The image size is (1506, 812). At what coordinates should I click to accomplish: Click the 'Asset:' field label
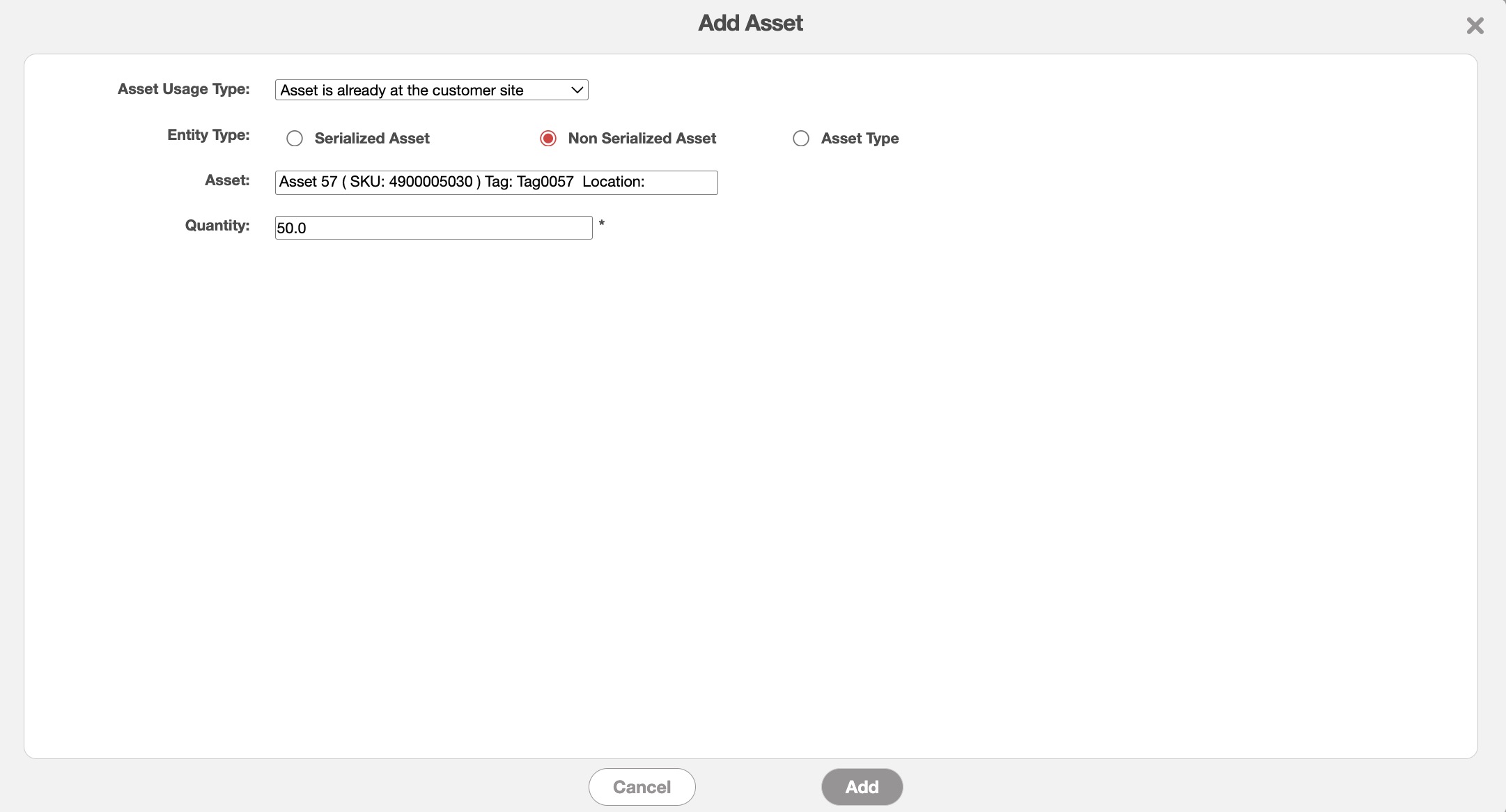point(227,180)
